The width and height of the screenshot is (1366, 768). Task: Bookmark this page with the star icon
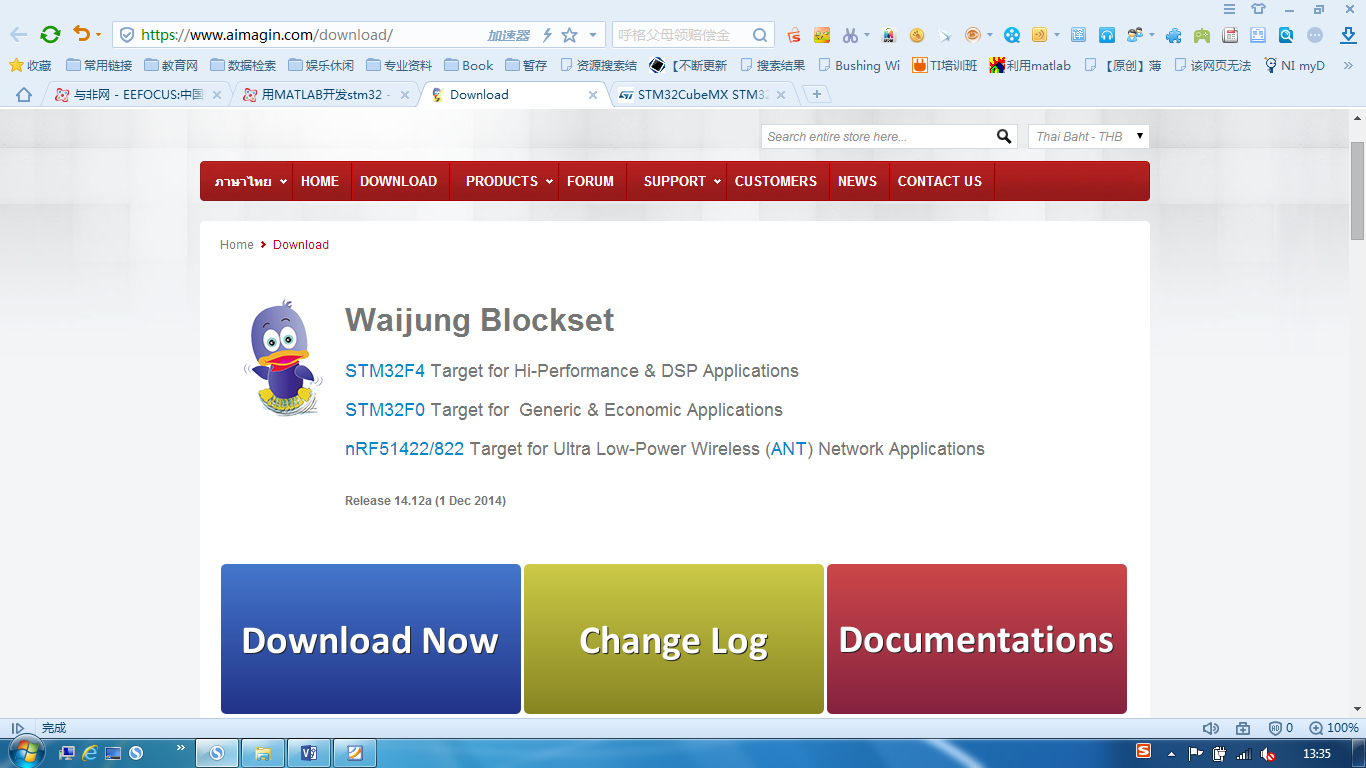coord(570,35)
